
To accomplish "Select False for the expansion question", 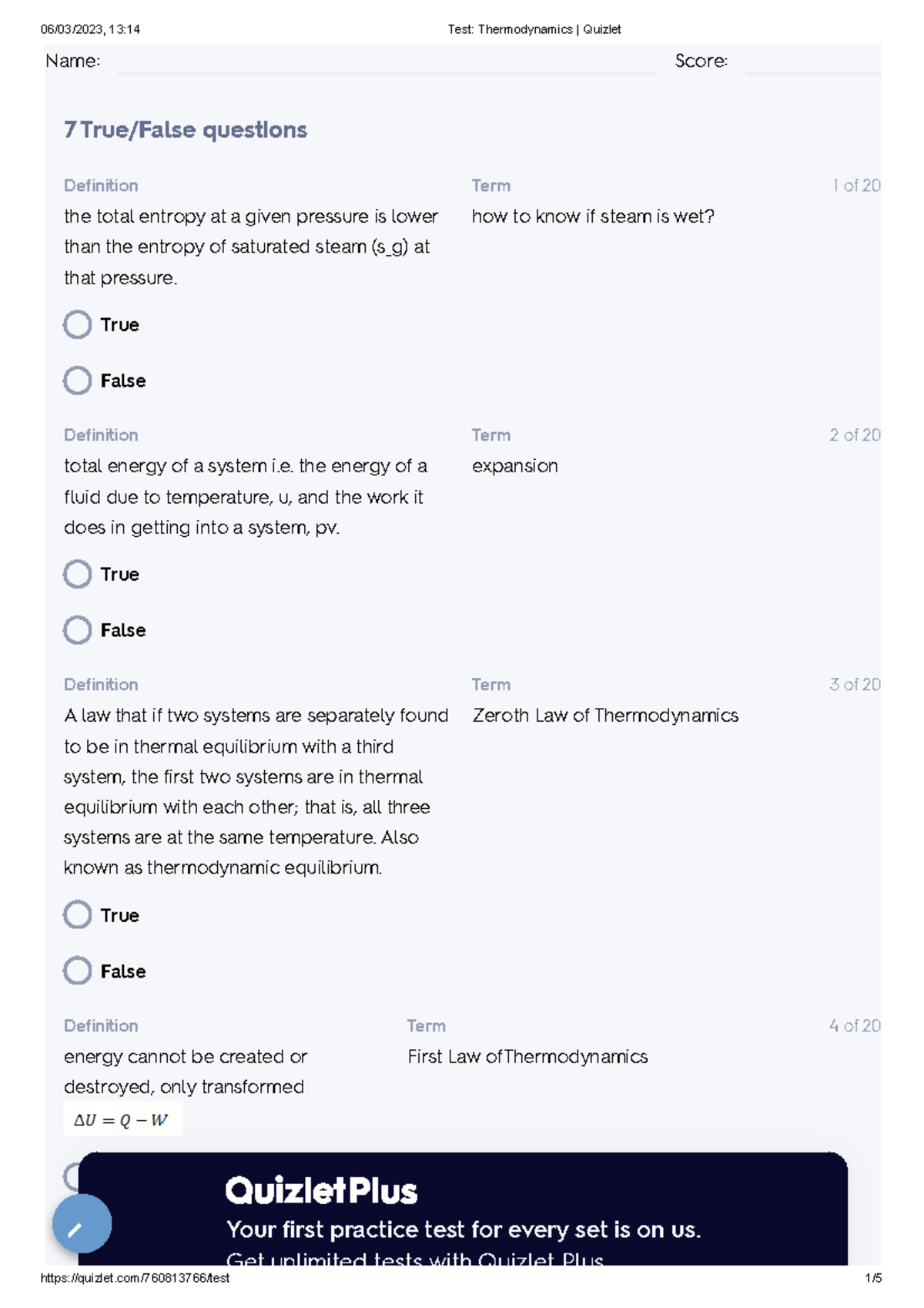I will point(77,629).
